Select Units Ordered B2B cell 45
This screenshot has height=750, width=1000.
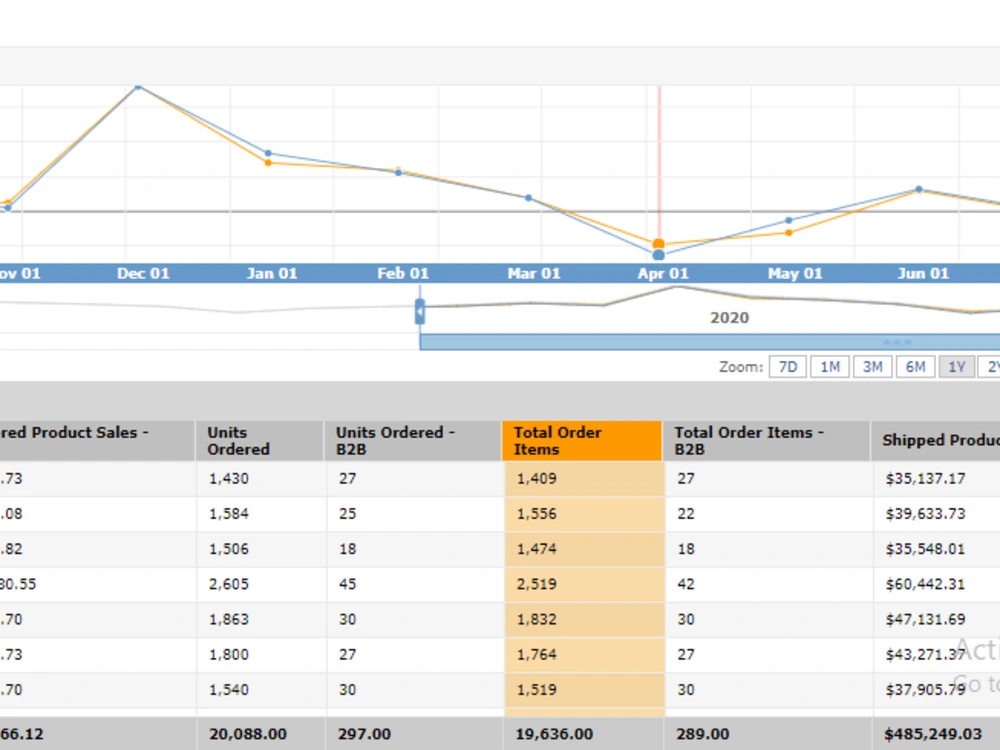click(x=415, y=584)
